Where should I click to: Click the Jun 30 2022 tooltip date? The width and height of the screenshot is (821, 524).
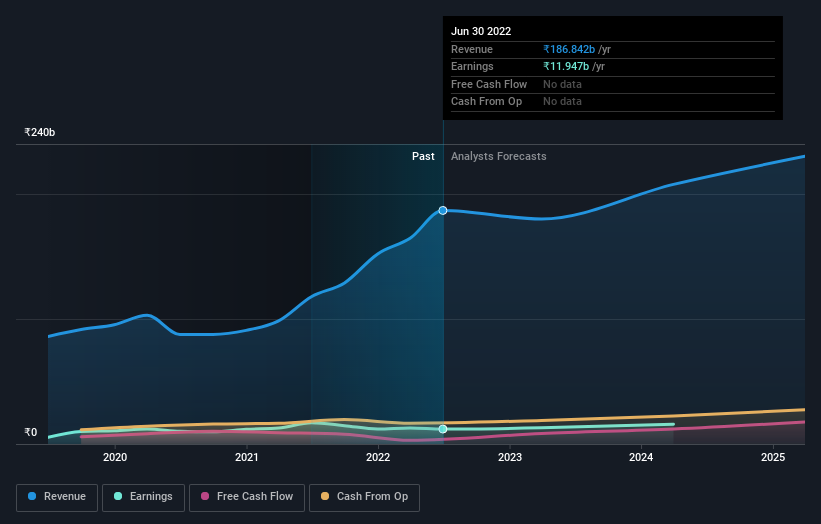(x=481, y=31)
